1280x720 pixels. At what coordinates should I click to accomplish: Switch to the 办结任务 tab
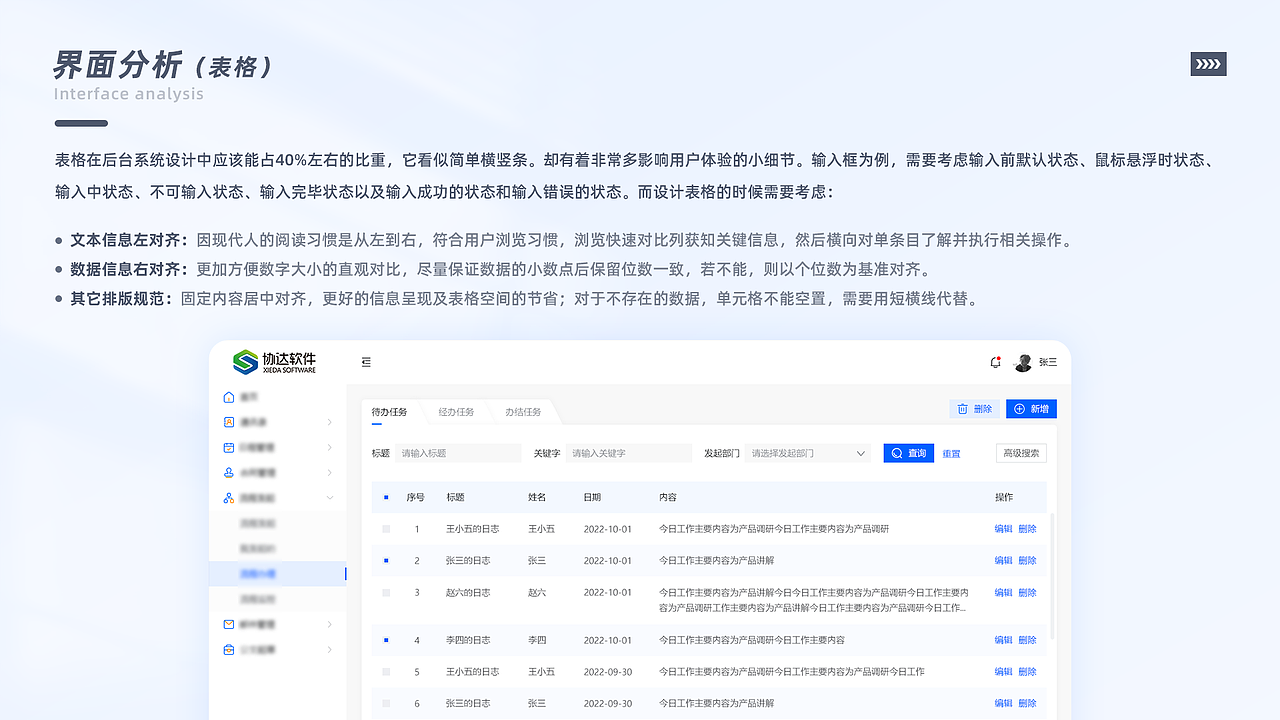523,412
